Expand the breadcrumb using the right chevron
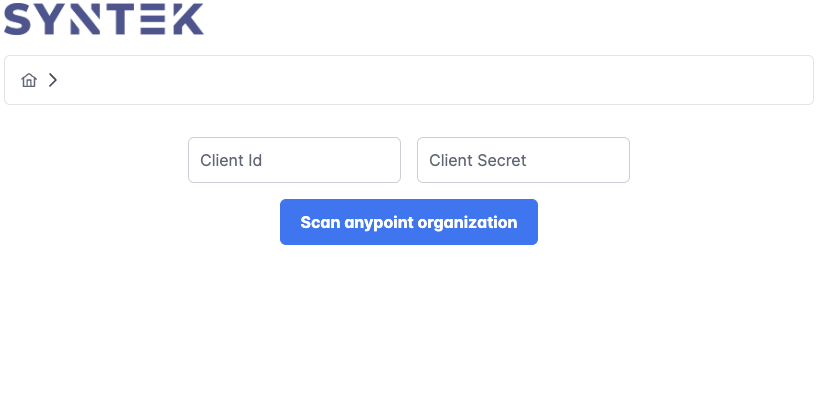Viewport: 816px width, 404px height. pos(53,80)
